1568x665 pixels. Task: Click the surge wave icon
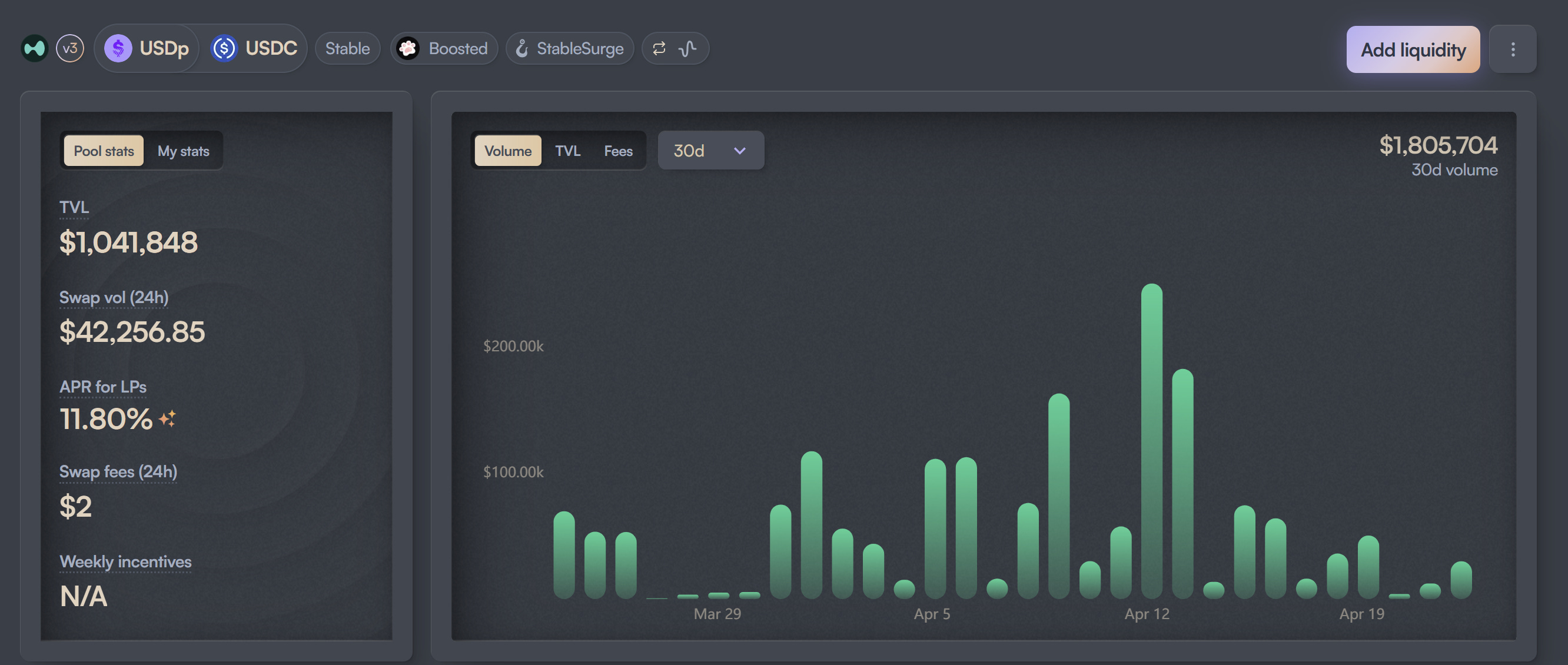pyautogui.click(x=687, y=48)
